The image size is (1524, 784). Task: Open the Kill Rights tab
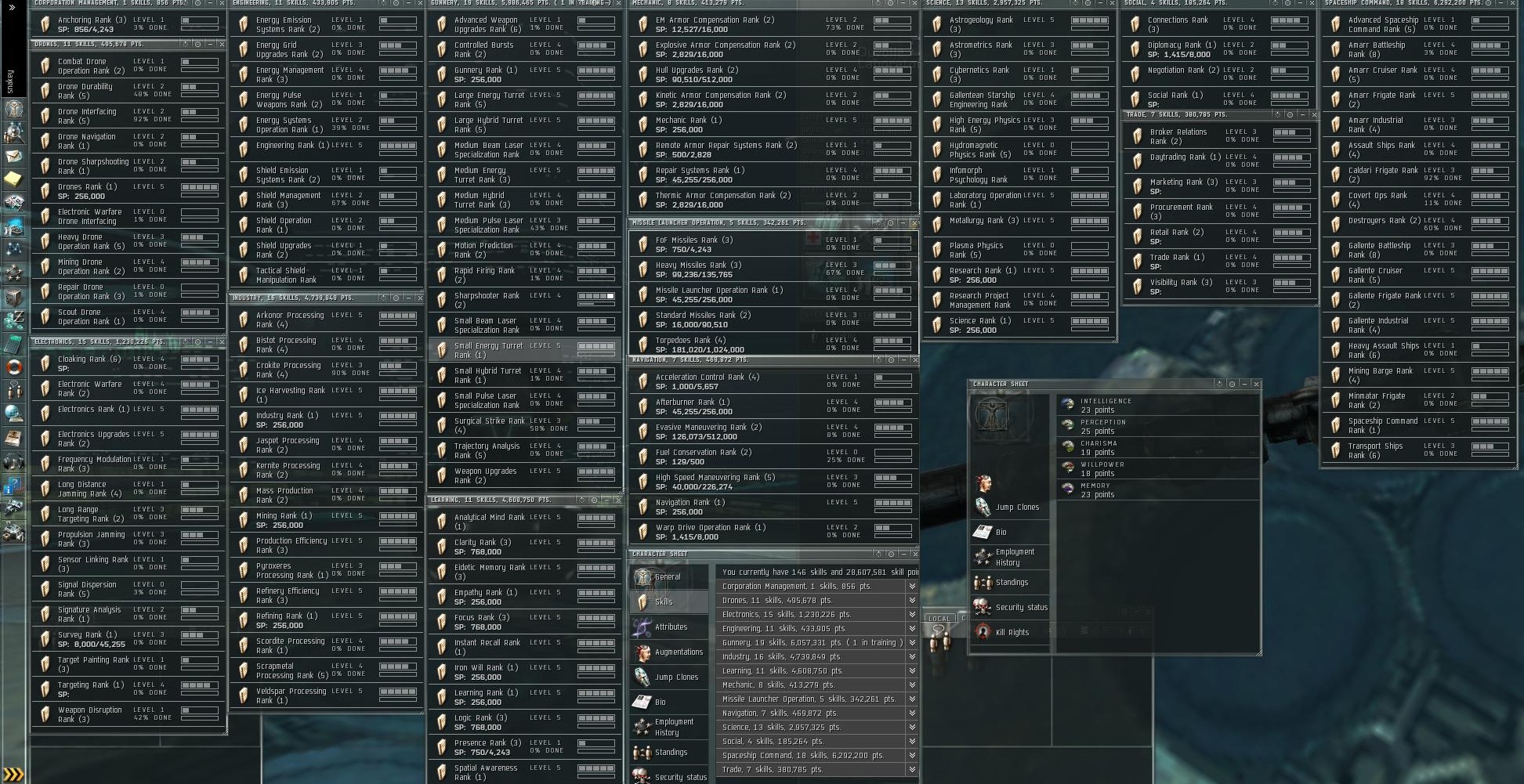[x=1010, y=633]
